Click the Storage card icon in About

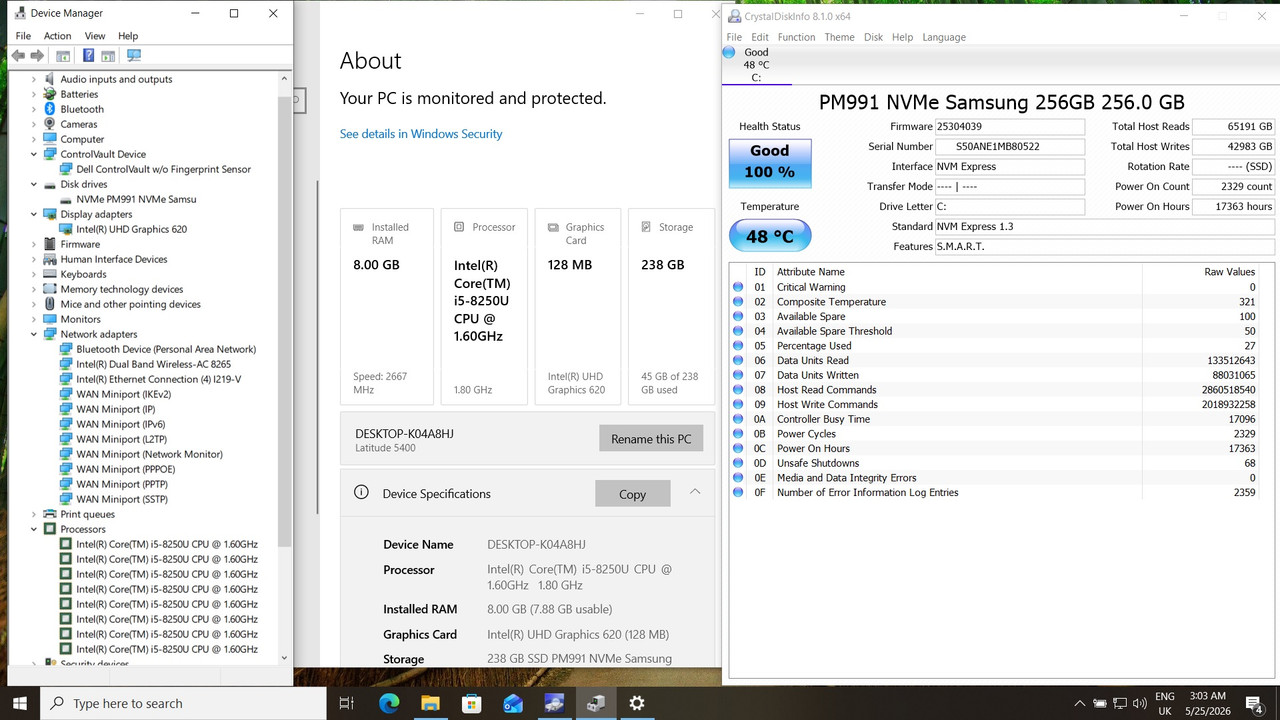pyautogui.click(x=648, y=227)
